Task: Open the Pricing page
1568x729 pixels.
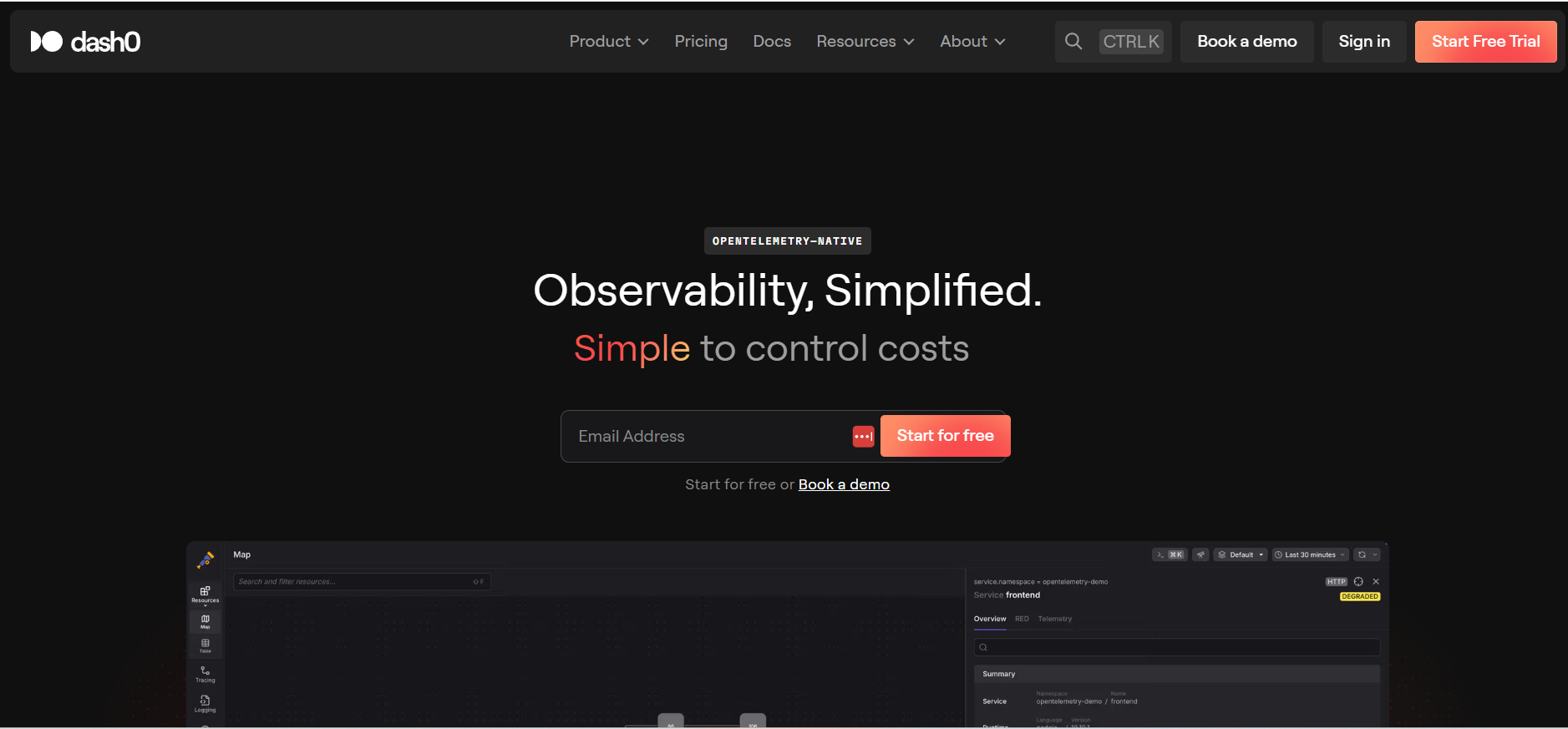Action: tap(701, 42)
